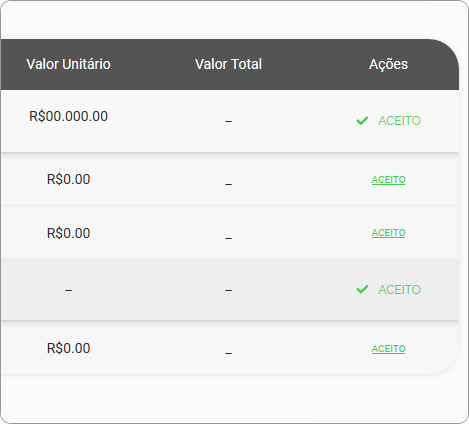Sort by the Valor Unitário column header

tap(68, 64)
